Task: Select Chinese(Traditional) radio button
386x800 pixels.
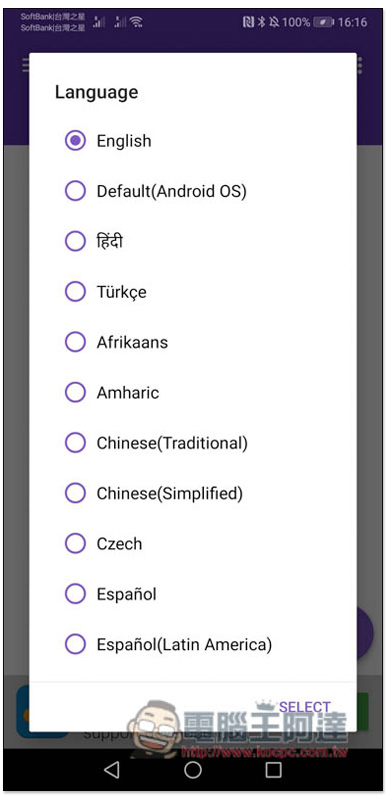Action: point(75,443)
